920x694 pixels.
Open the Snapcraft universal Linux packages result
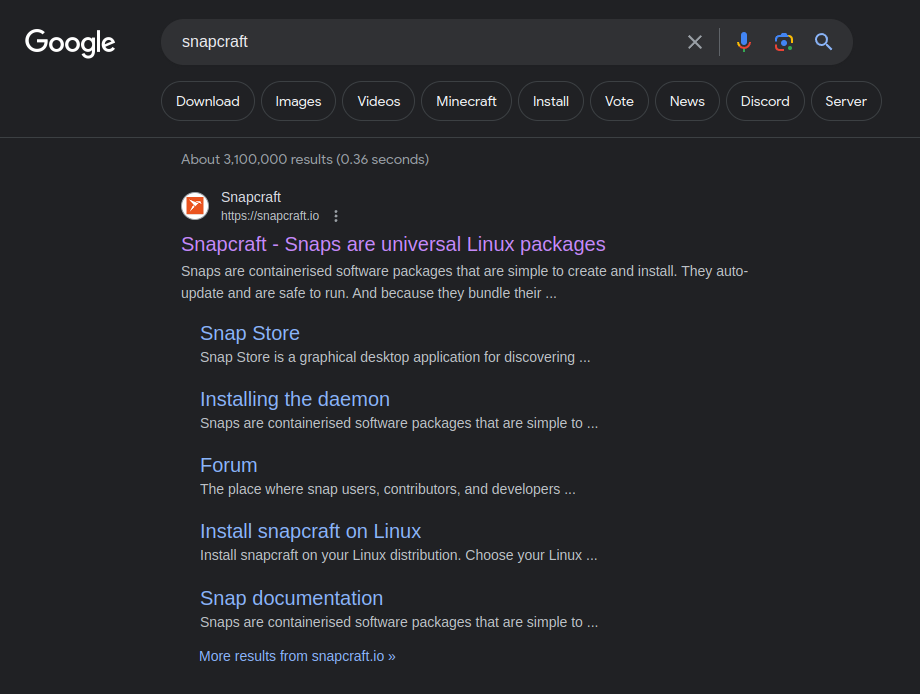click(x=393, y=244)
